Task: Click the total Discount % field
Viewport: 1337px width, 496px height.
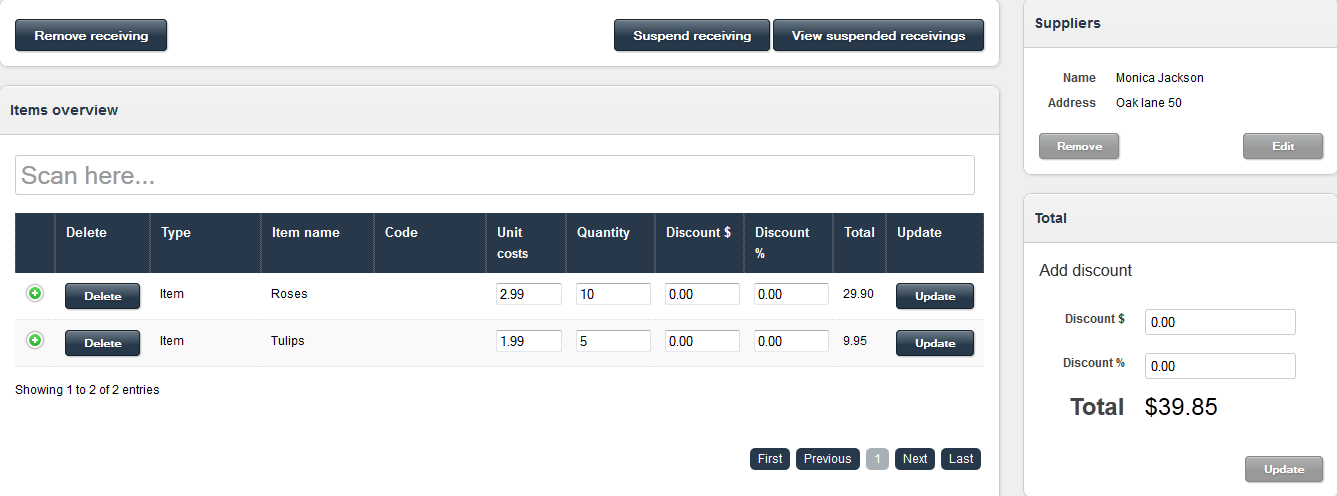Action: click(x=1219, y=366)
